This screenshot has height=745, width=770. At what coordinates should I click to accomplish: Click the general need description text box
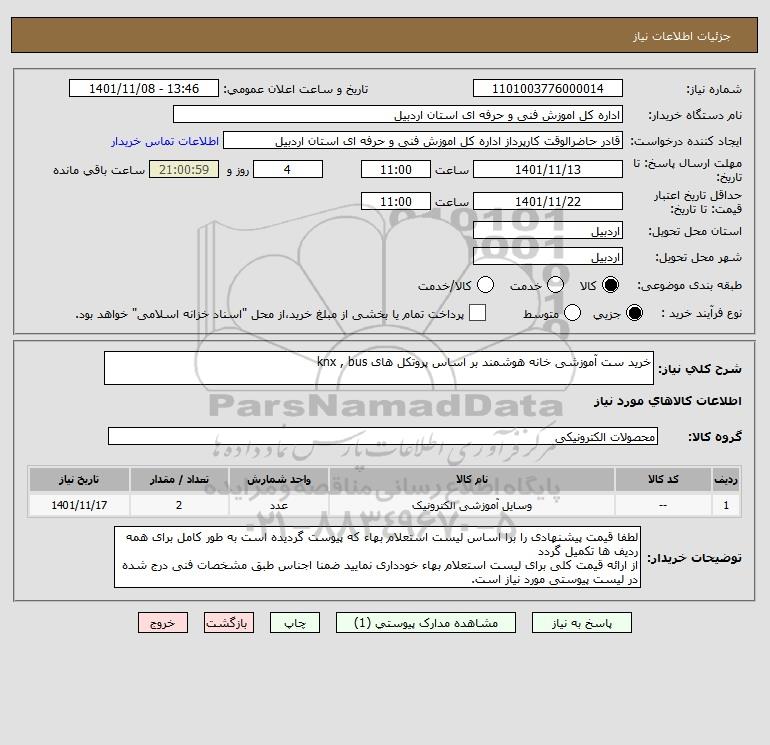pos(379,368)
